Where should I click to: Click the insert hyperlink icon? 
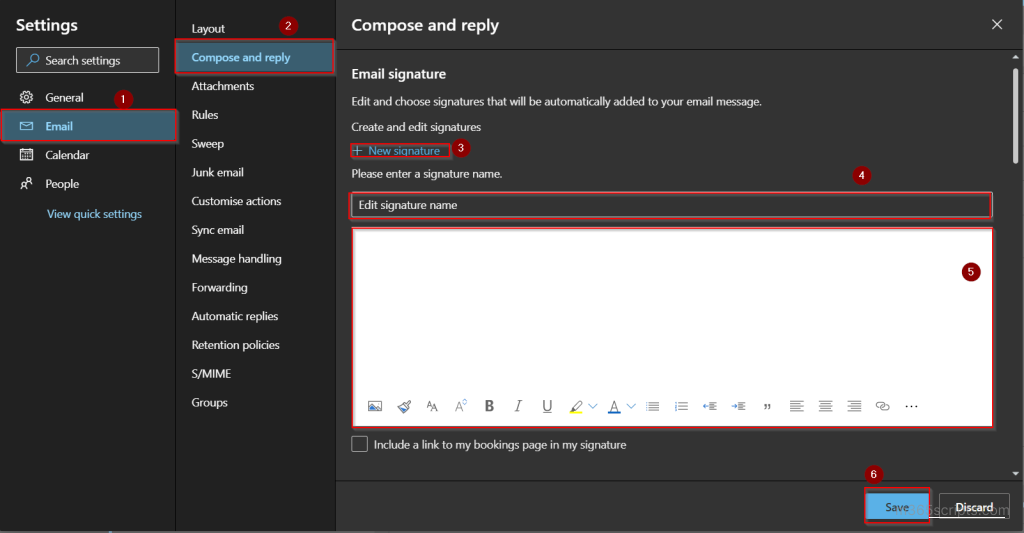(x=882, y=406)
